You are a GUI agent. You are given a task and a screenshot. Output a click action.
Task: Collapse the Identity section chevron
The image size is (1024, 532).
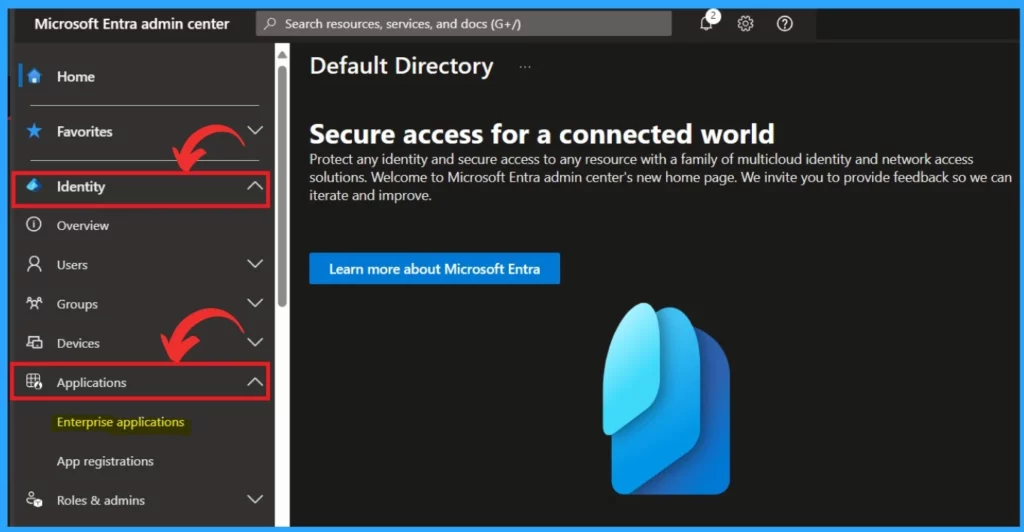click(255, 186)
